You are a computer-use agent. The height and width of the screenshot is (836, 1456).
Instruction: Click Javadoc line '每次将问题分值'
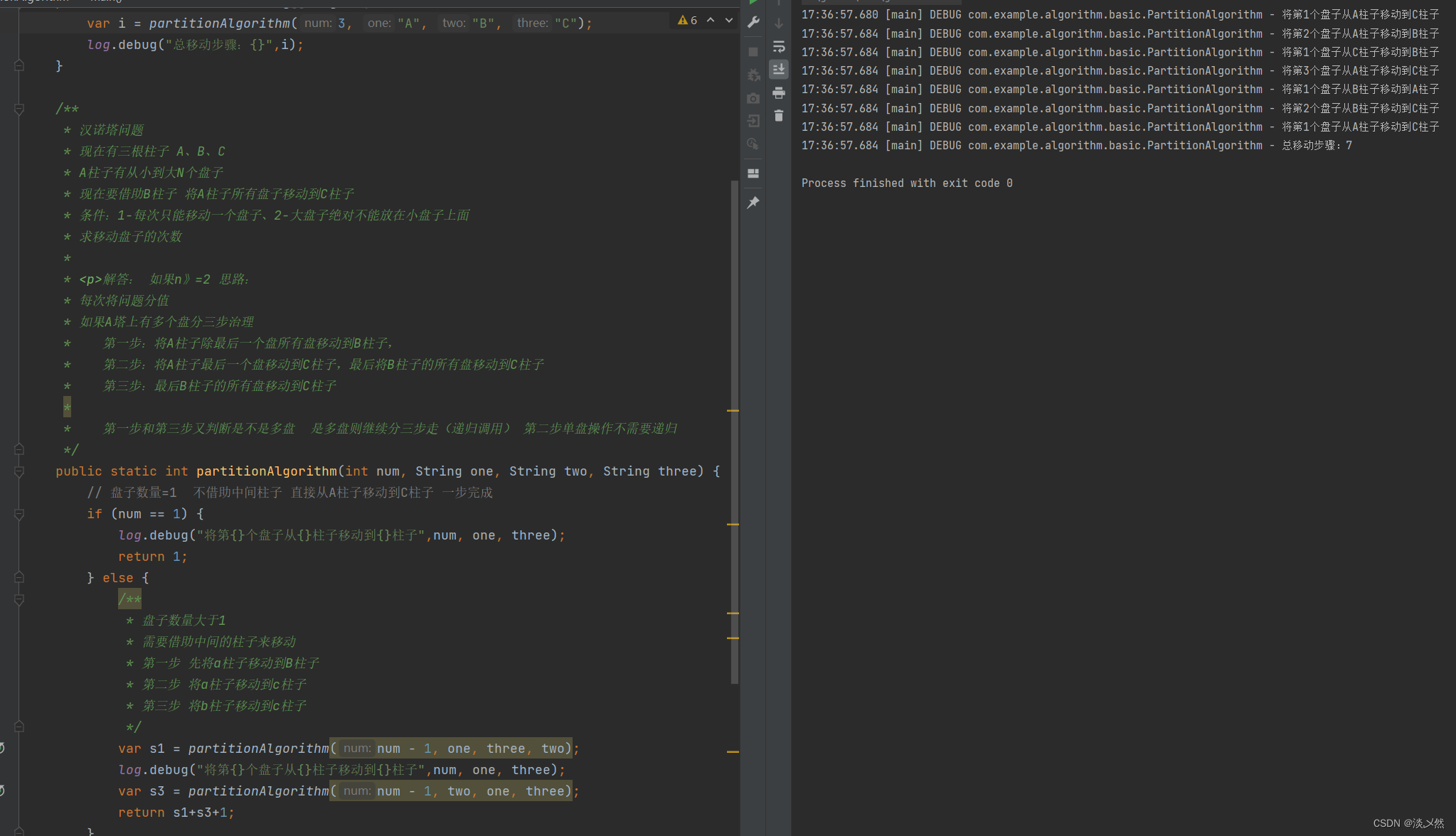click(124, 301)
